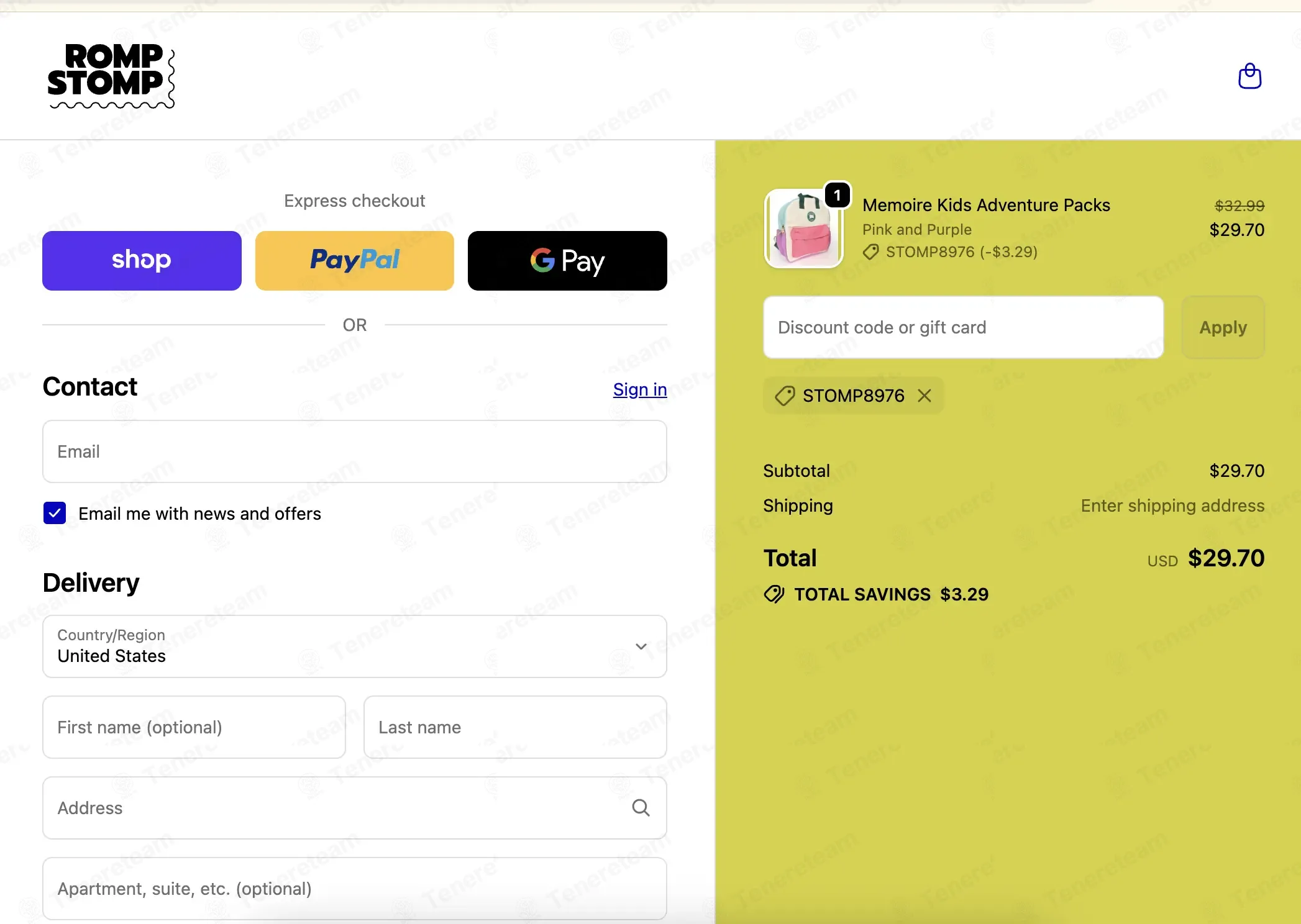The height and width of the screenshot is (924, 1301).
Task: Focus the First name (optional) field
Action: 194,727
